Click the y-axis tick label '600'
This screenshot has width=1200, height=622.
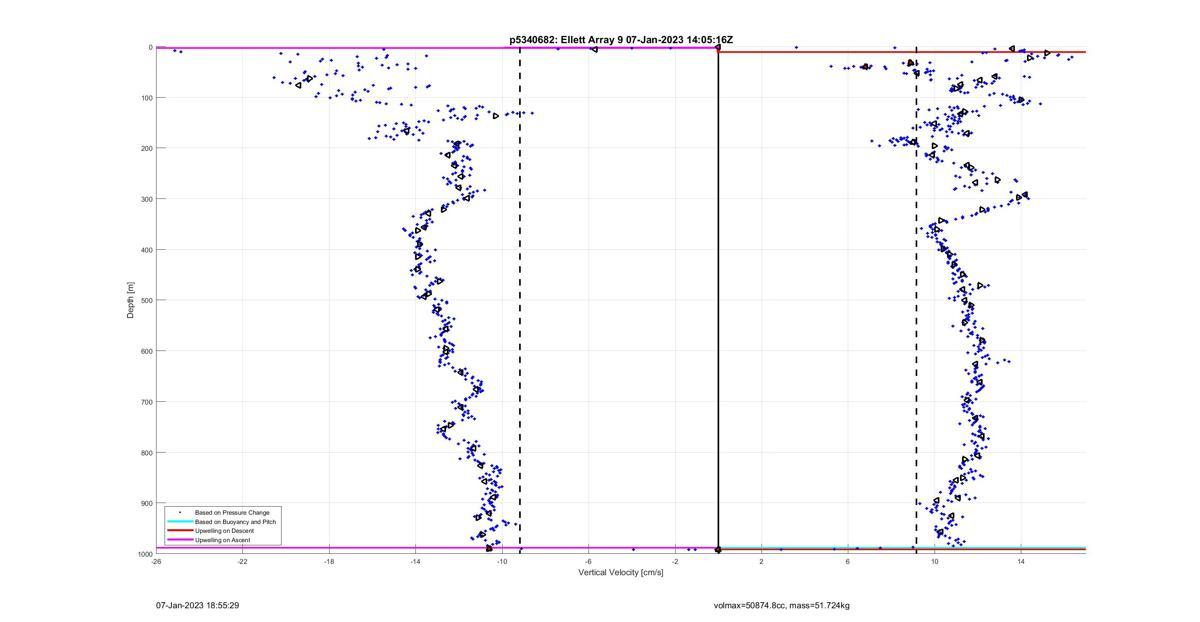[145, 351]
